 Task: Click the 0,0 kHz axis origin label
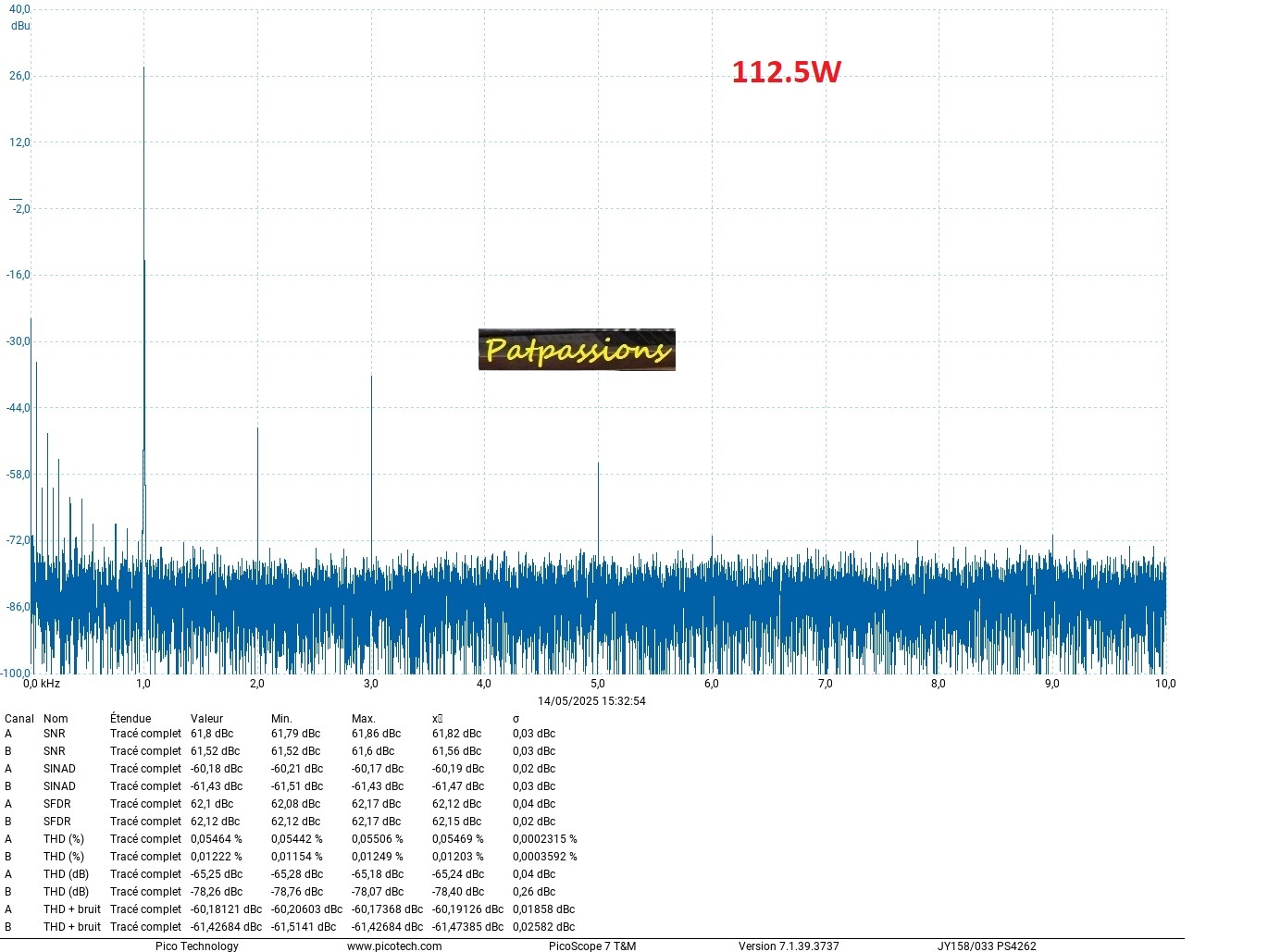coord(42,684)
